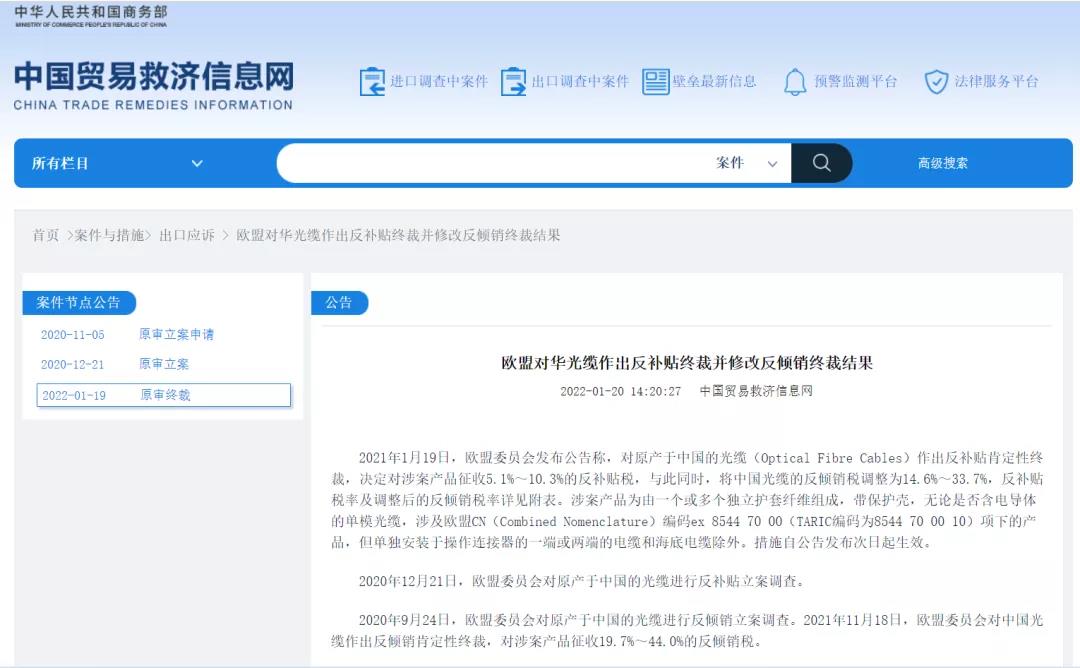The width and height of the screenshot is (1080, 668).
Task: Click chevron beside 所有栏目
Action: coord(197,163)
